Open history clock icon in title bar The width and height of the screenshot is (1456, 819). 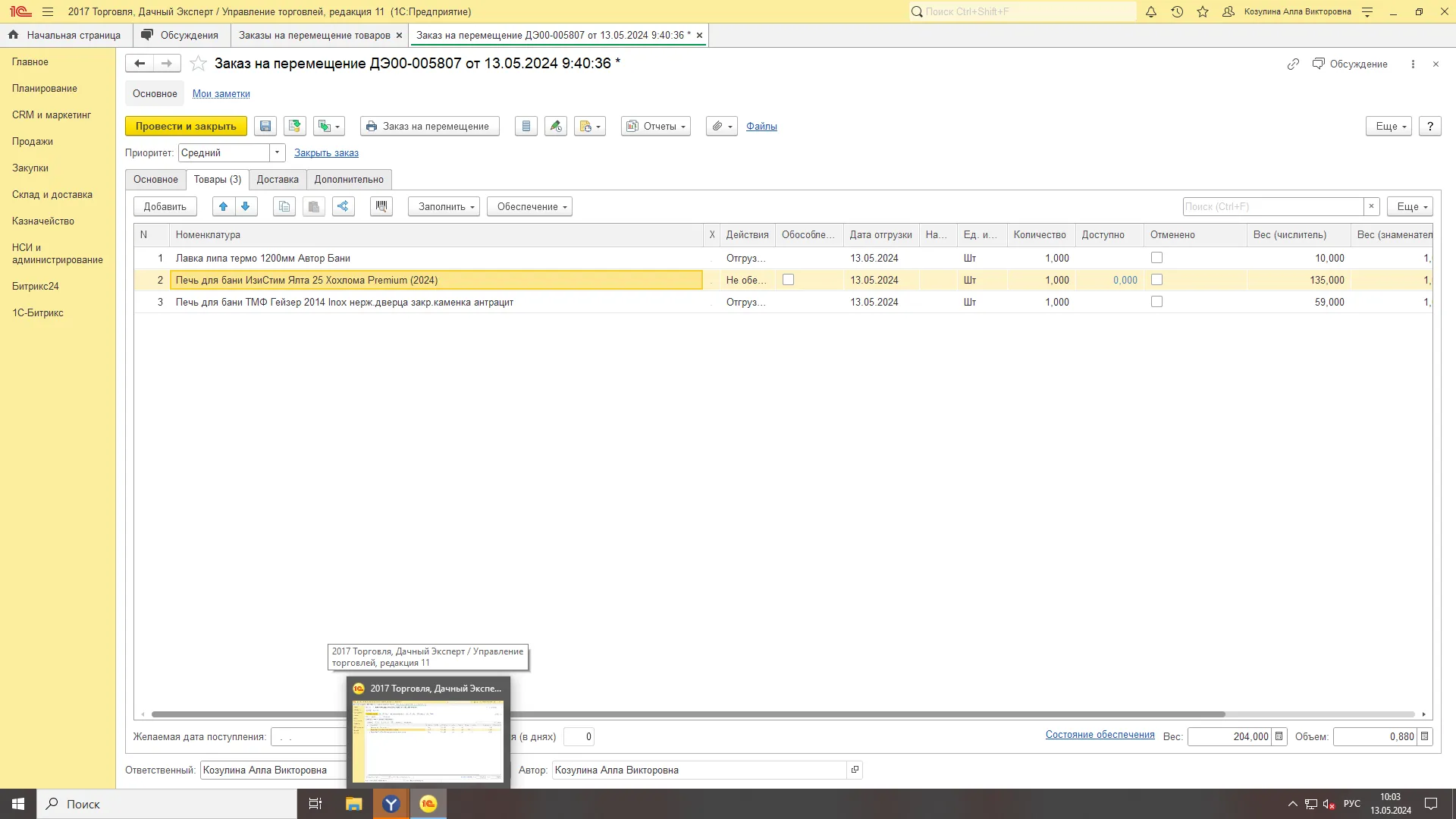pyautogui.click(x=1177, y=11)
